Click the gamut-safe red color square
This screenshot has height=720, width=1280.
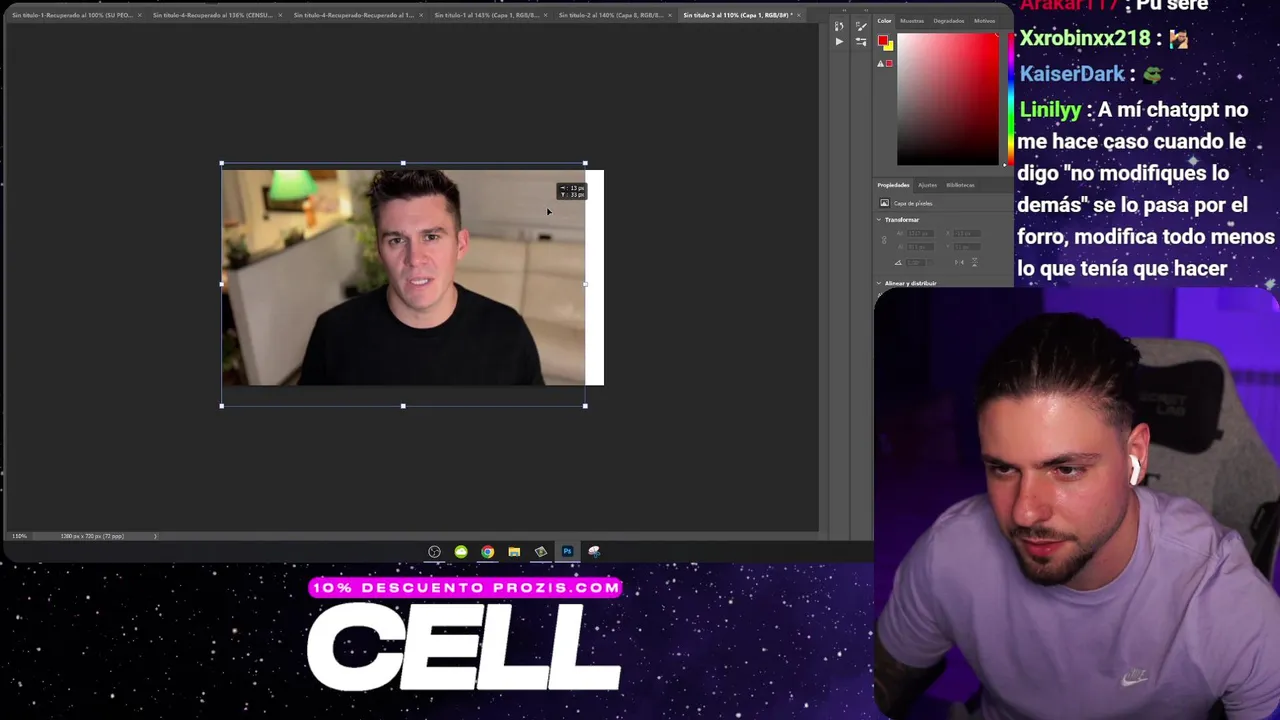[888, 64]
